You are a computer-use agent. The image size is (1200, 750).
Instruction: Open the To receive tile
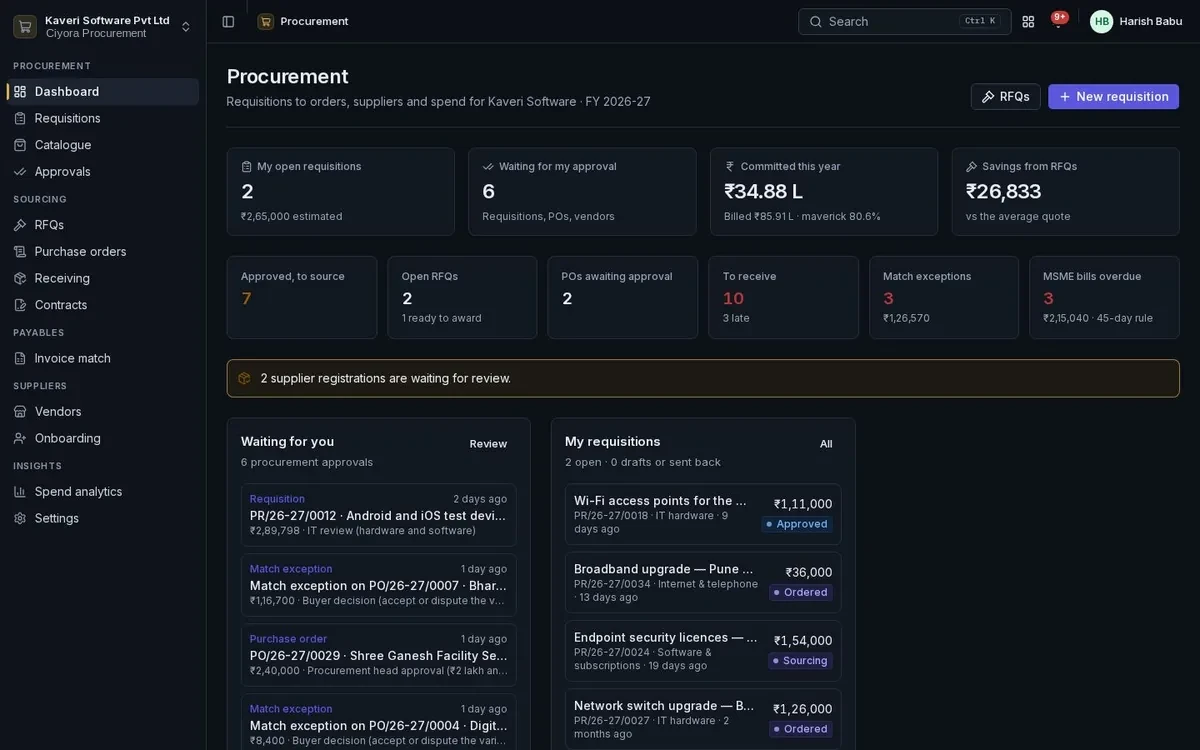tap(783, 298)
